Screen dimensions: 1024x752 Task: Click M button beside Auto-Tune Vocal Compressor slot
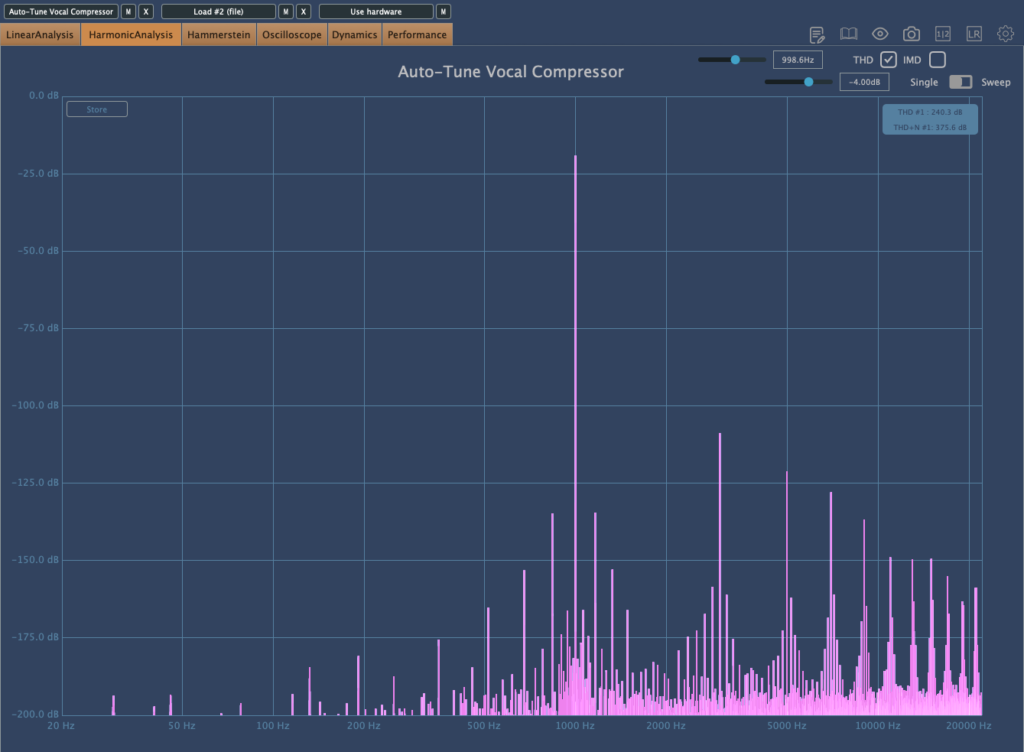pos(128,12)
